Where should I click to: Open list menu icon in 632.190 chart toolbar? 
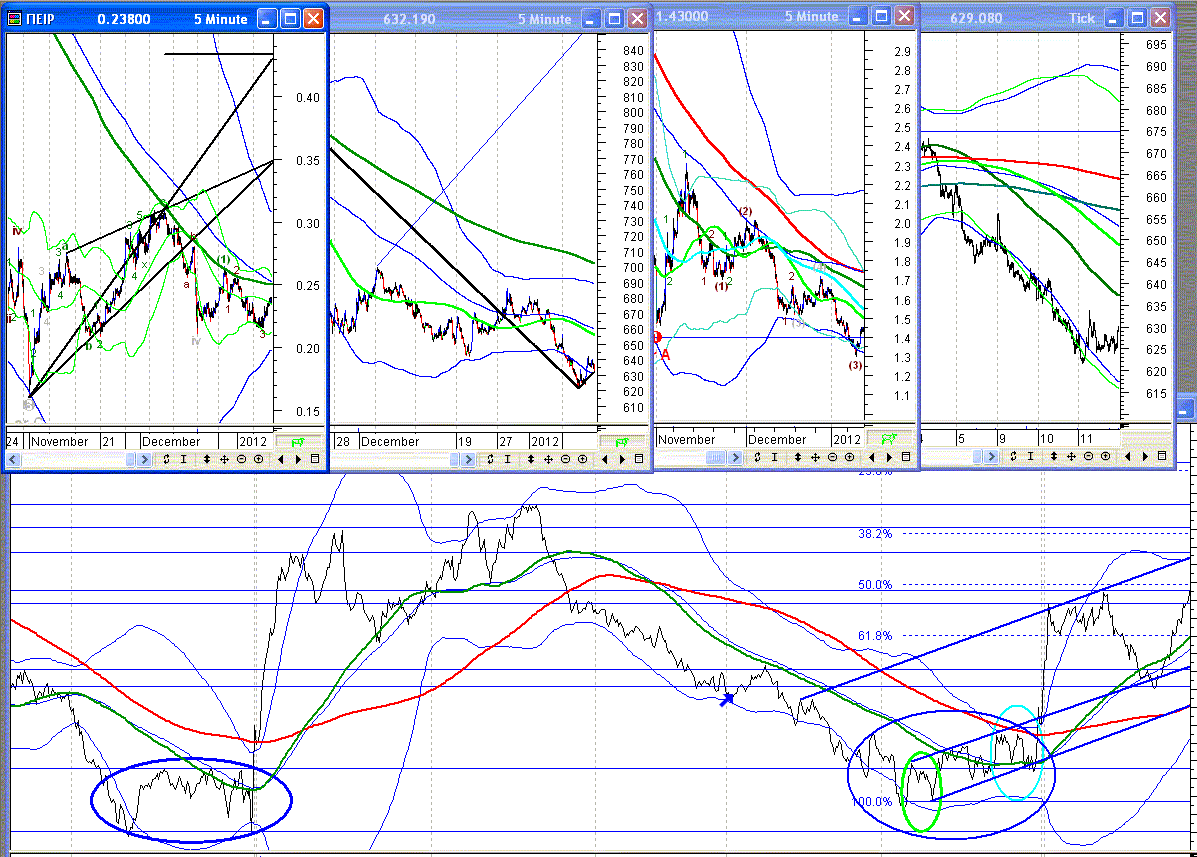[639, 459]
